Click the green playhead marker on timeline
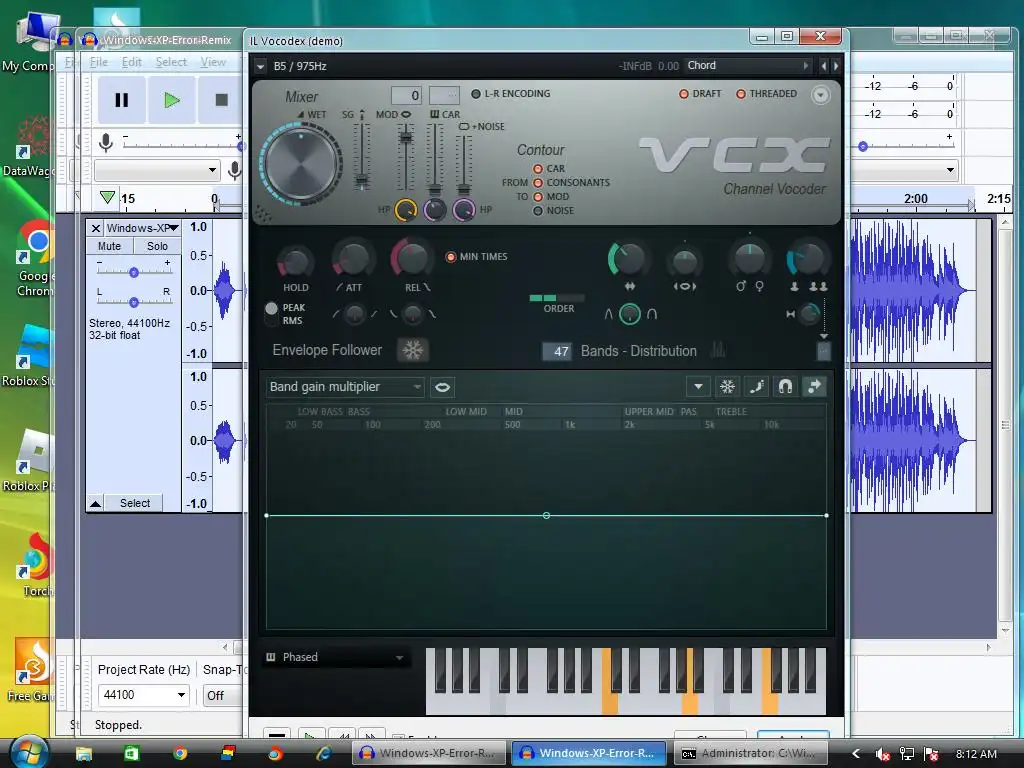1024x768 pixels. pos(107,197)
